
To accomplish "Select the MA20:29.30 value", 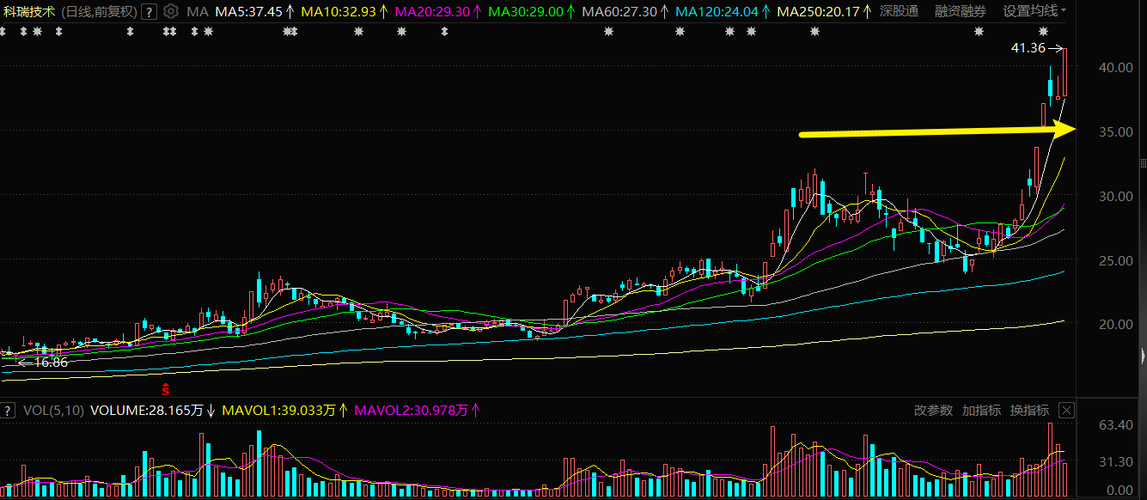I will [431, 11].
